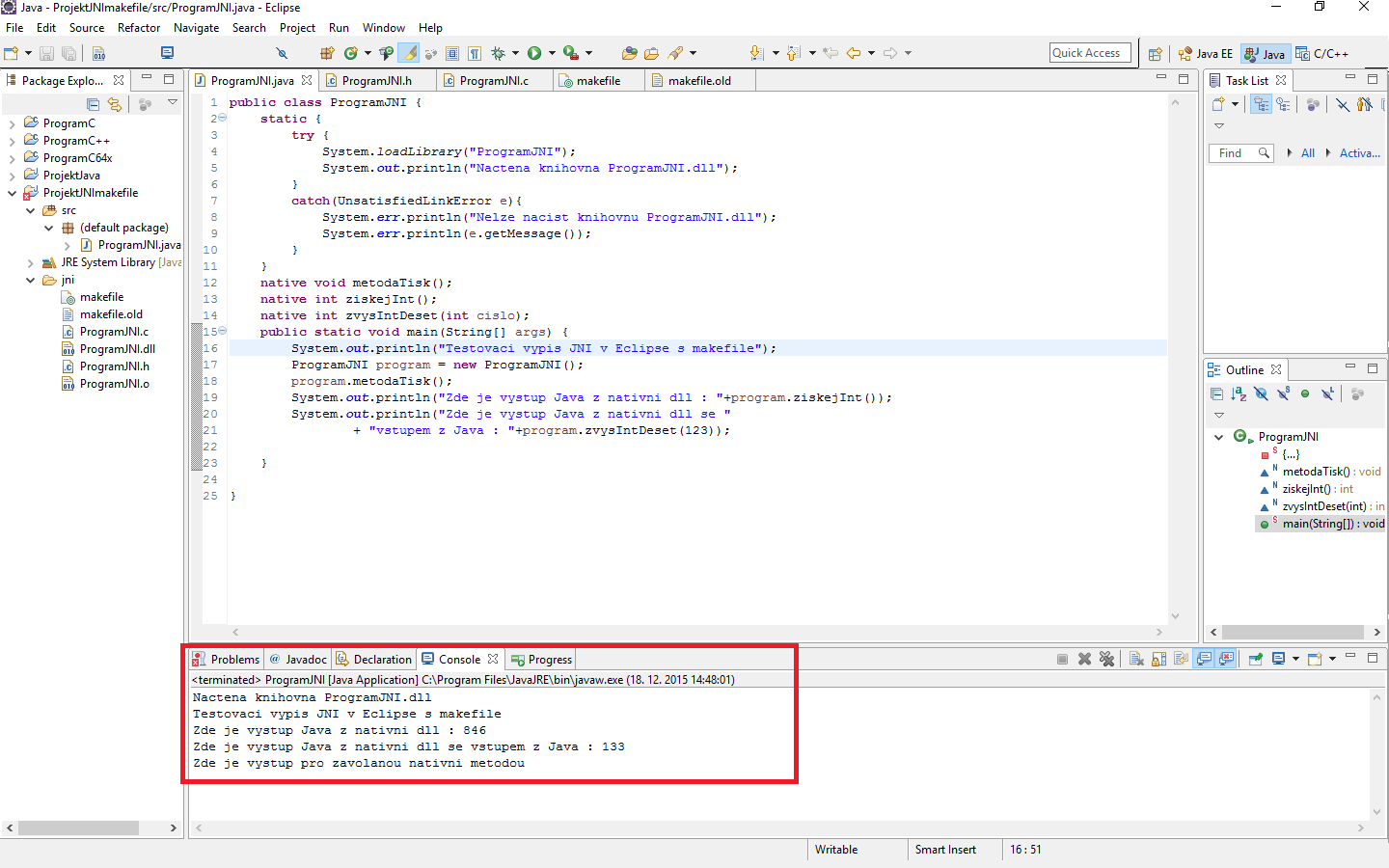Image resolution: width=1389 pixels, height=868 pixels.
Task: Clear the Console output
Action: [x=1136, y=659]
